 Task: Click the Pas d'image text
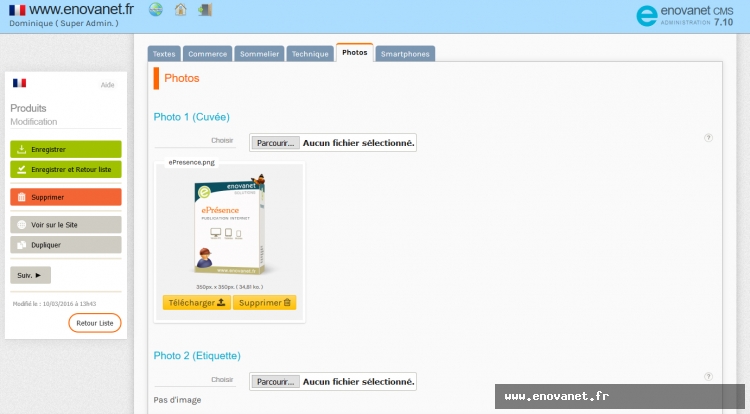pos(177,400)
